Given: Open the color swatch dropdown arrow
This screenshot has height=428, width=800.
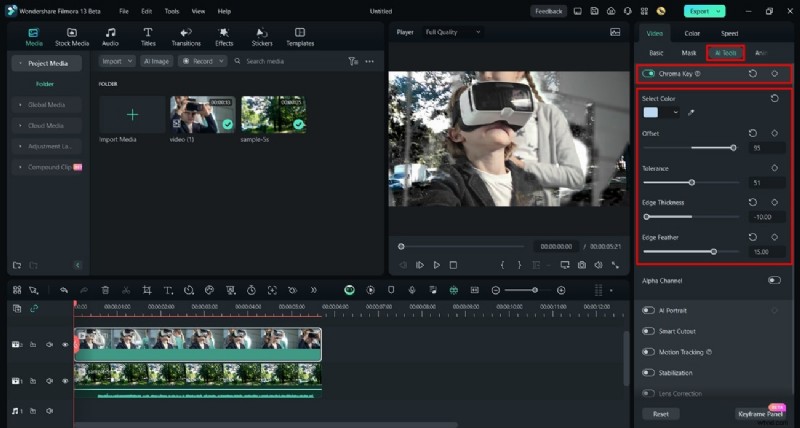Looking at the screenshot, I should tap(676, 113).
